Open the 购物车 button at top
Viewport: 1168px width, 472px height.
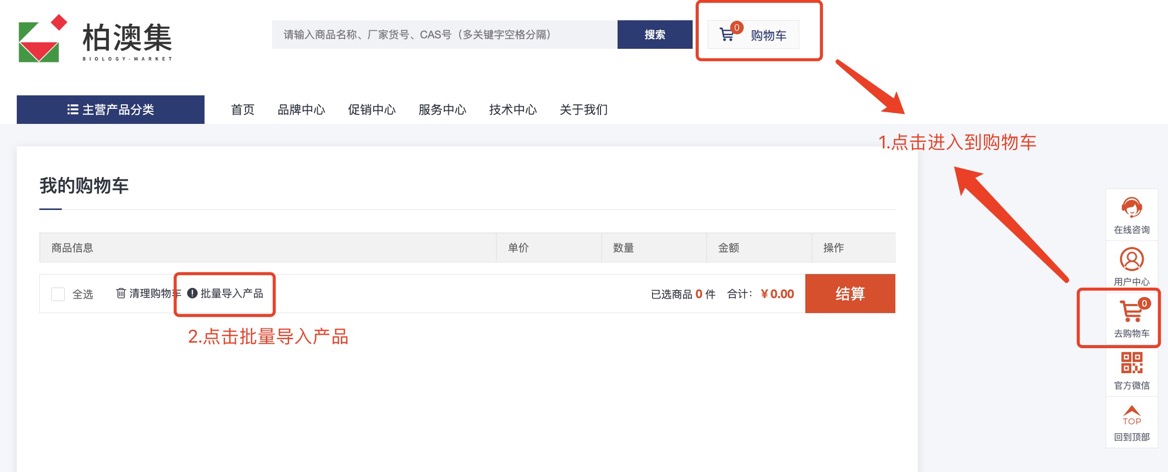point(753,34)
